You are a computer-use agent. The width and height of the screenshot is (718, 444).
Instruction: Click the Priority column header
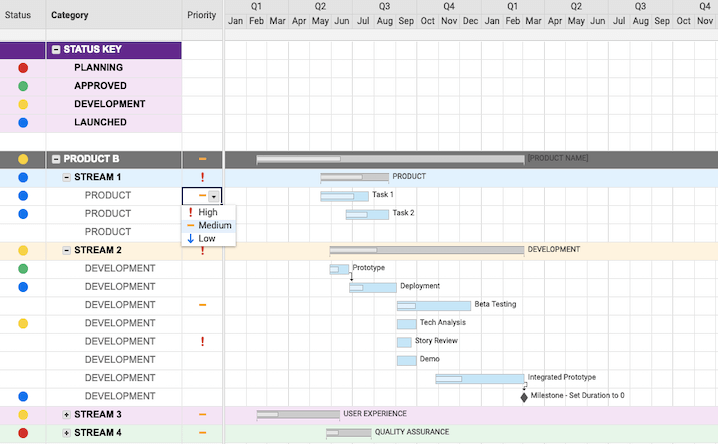(201, 16)
